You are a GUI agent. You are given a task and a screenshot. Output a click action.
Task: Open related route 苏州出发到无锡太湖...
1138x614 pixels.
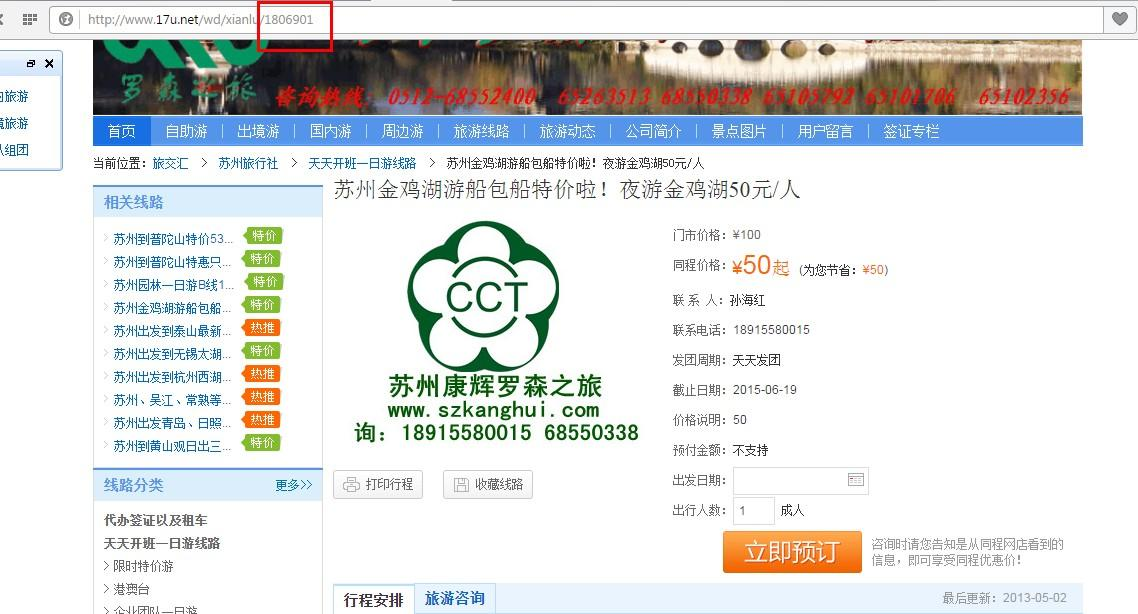point(172,354)
